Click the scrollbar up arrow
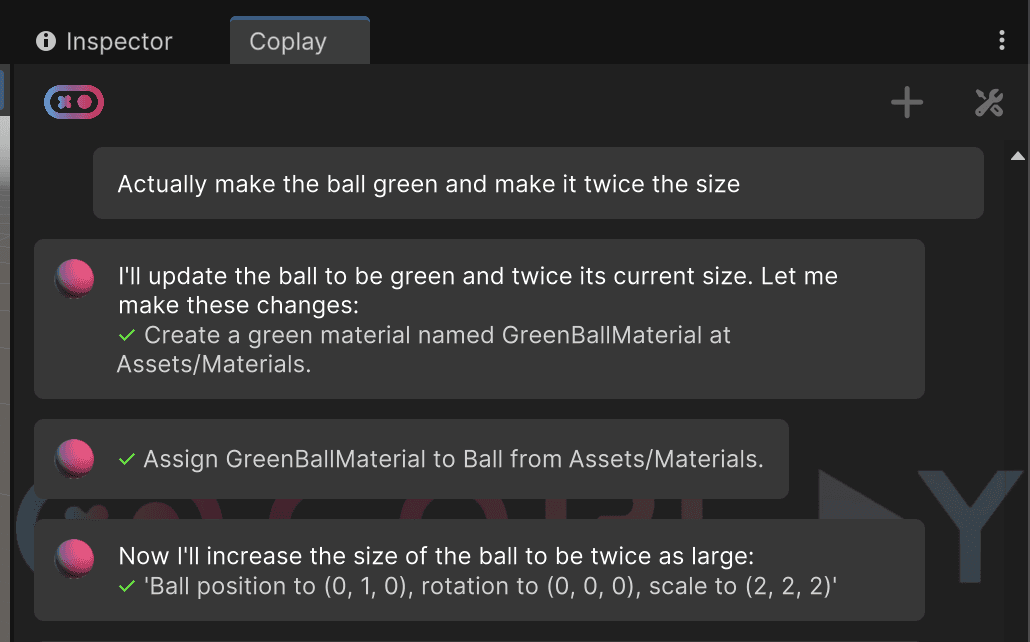1030x642 pixels. click(1017, 156)
